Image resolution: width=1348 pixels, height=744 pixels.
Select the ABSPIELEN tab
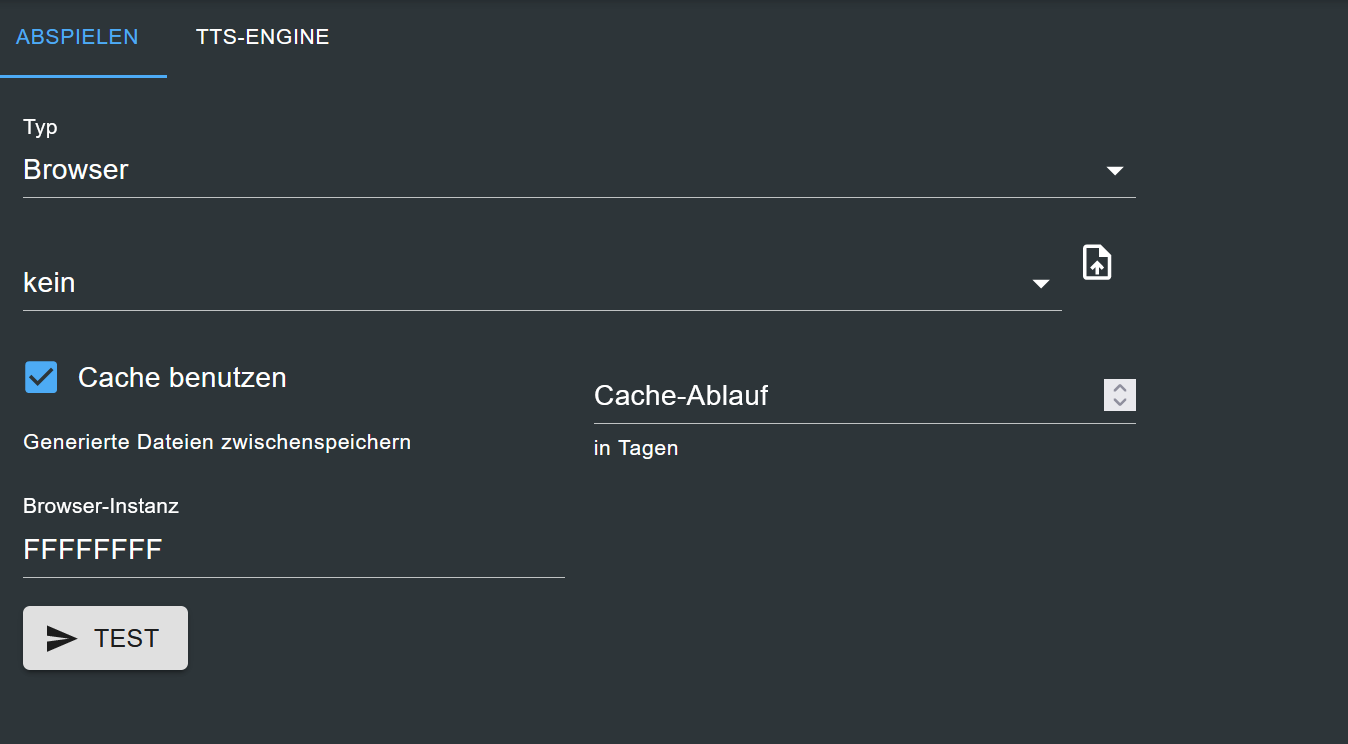(x=77, y=37)
